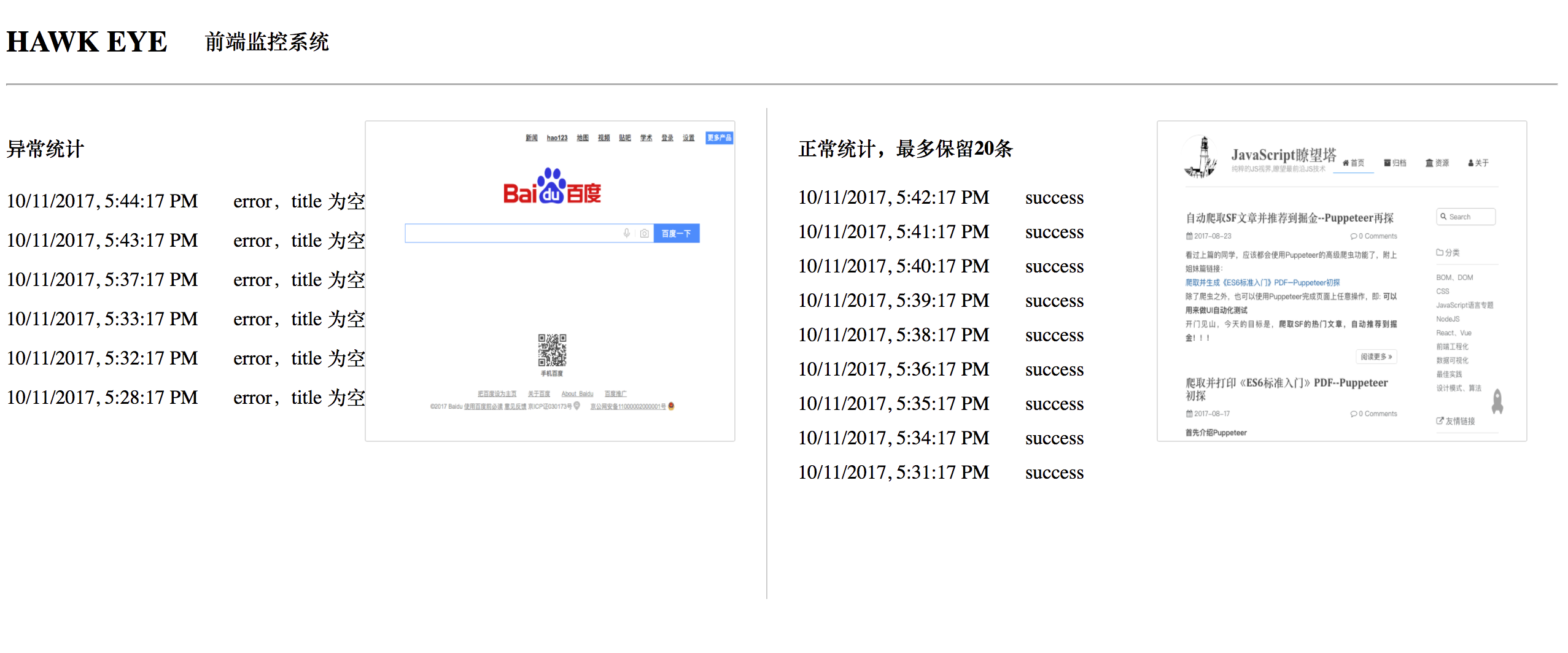Click the 前端监控系统 subtitle text

click(x=266, y=42)
